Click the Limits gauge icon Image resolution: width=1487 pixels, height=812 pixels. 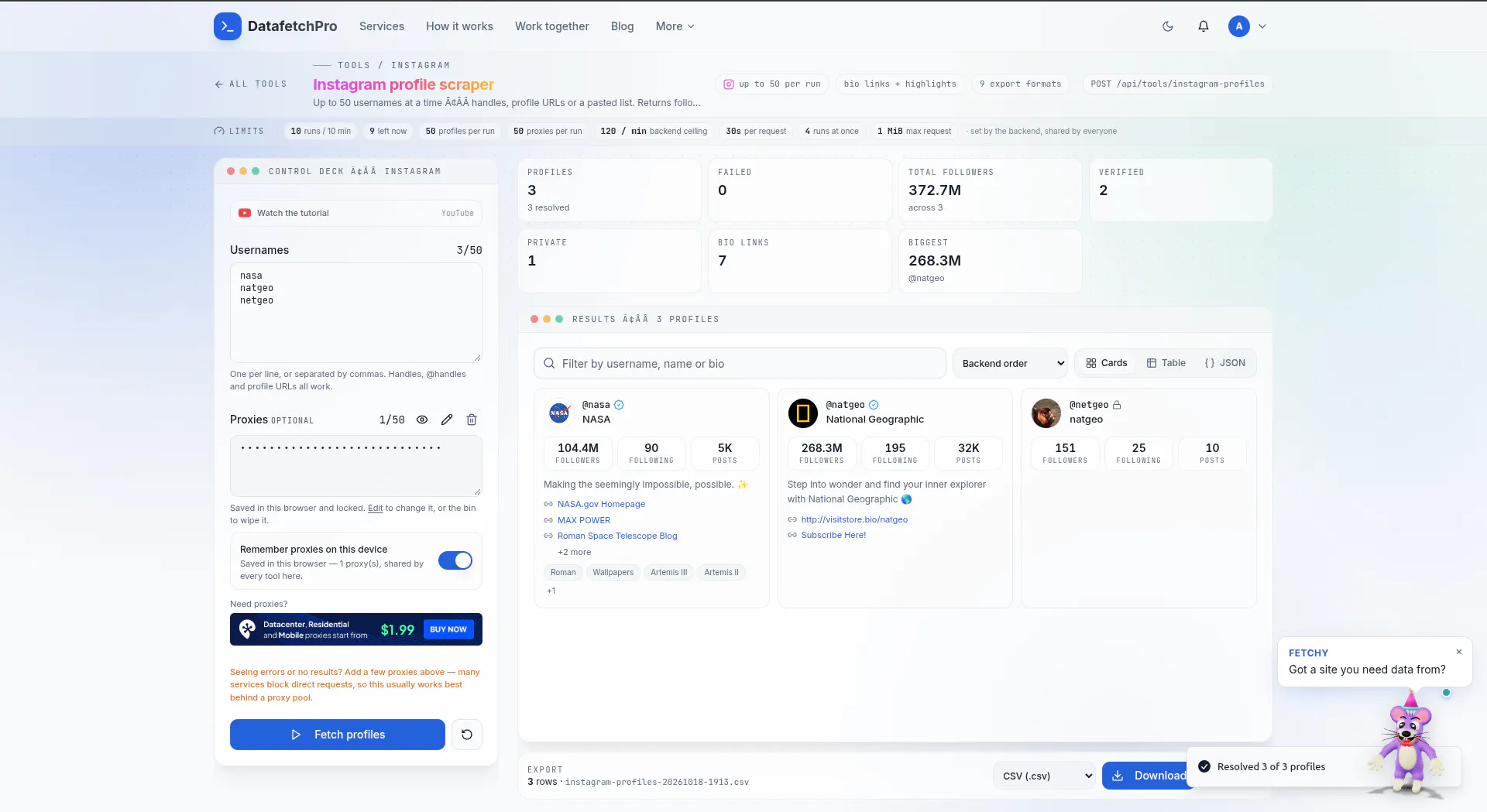pyautogui.click(x=219, y=131)
